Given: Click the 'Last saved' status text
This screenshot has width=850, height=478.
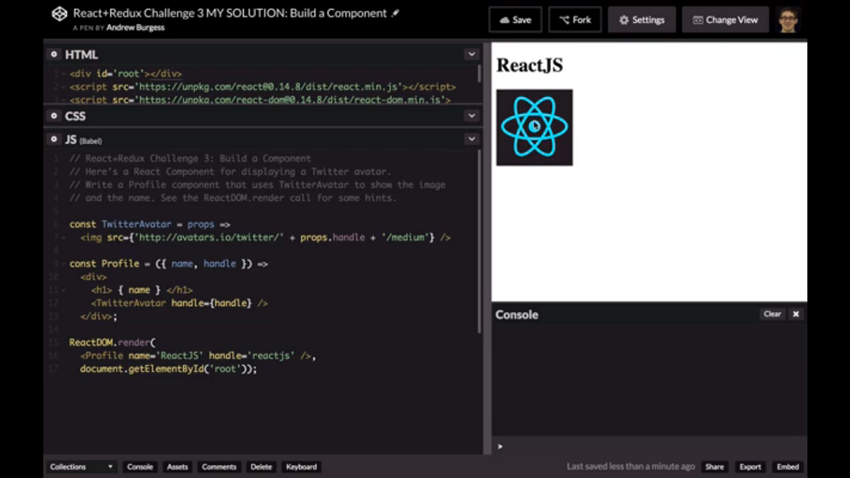Looking at the screenshot, I should pos(630,466).
